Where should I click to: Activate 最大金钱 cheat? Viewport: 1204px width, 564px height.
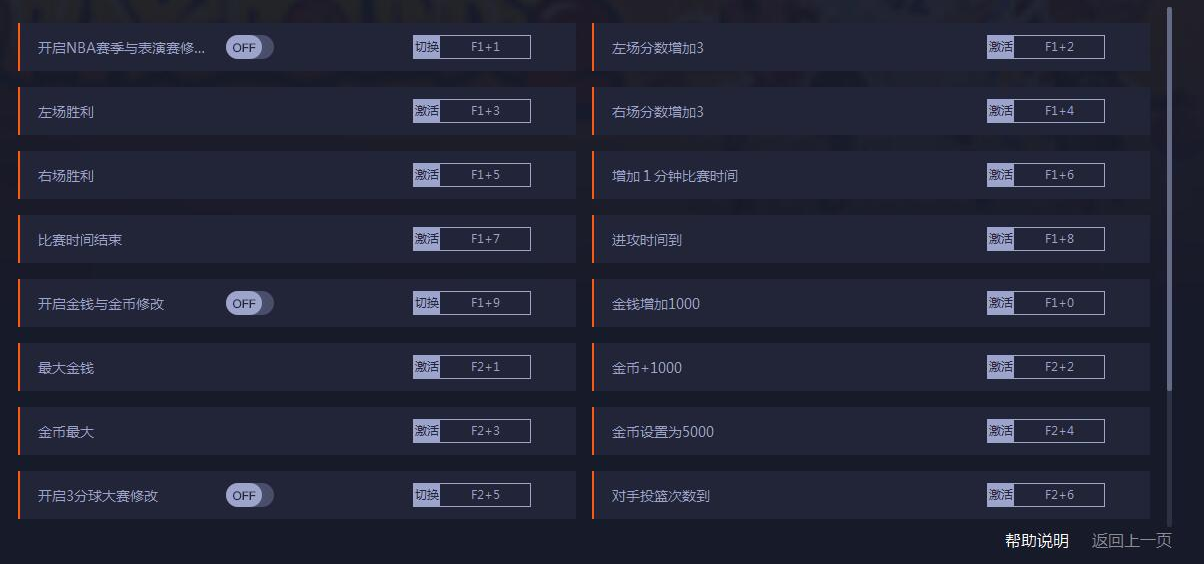tap(427, 367)
